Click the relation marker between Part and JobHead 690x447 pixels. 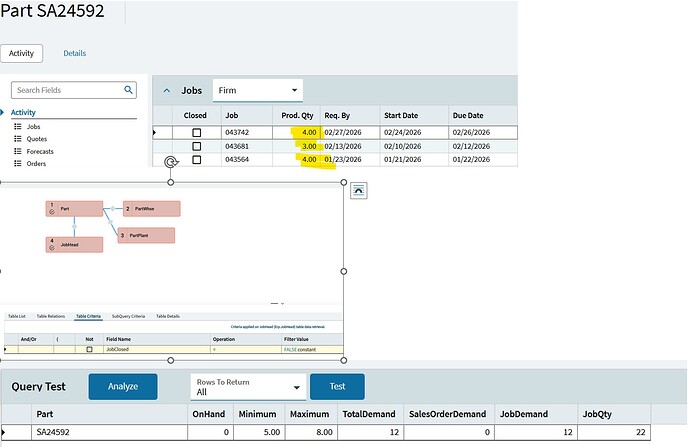(74, 227)
